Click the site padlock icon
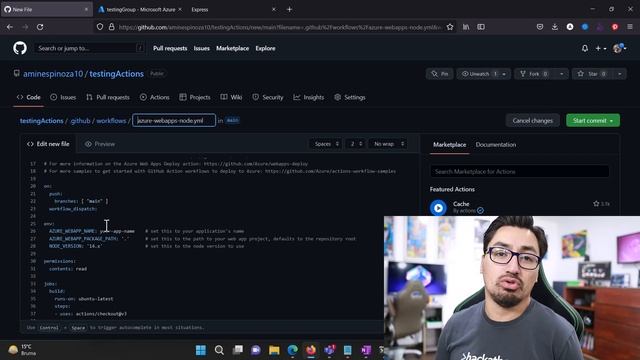The image size is (640, 360). pos(111,27)
